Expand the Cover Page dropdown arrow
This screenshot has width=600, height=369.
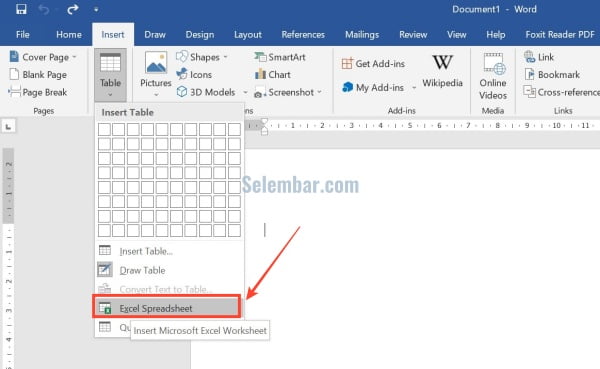tap(74, 57)
